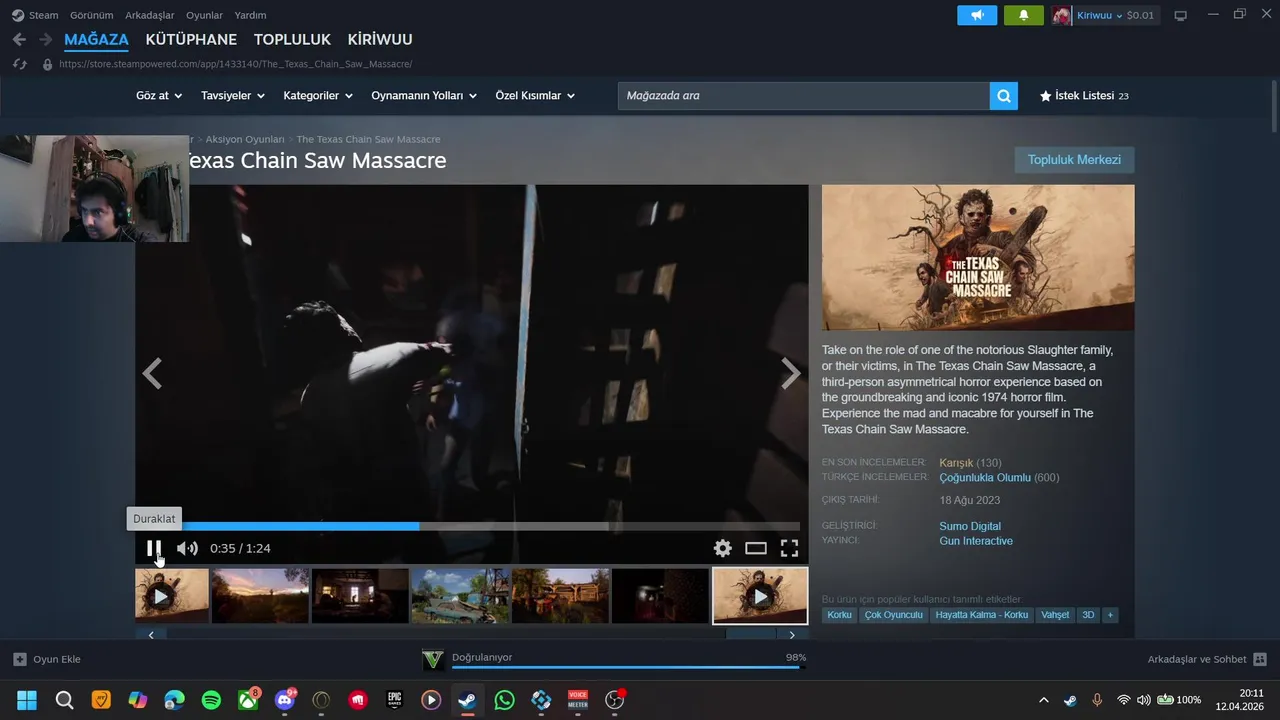Pause the trailer video
The height and width of the screenshot is (720, 1280).
(x=154, y=548)
